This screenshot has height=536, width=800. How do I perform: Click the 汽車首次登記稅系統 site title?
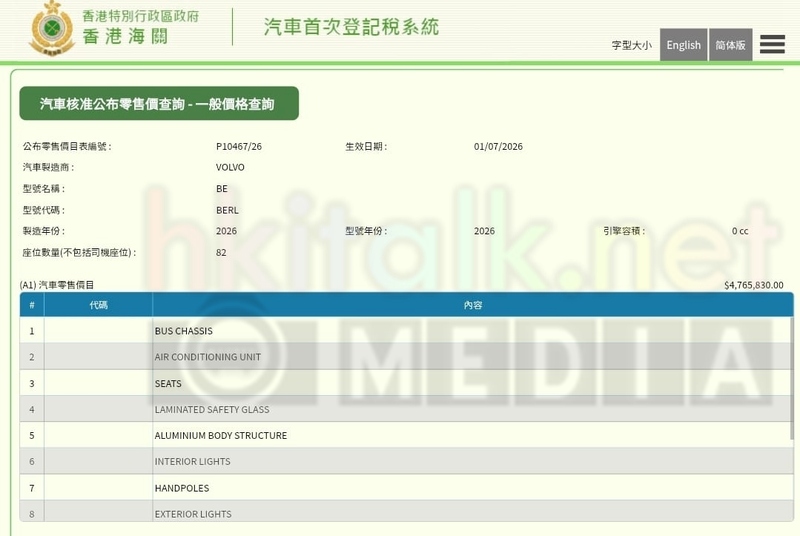pyautogui.click(x=351, y=27)
